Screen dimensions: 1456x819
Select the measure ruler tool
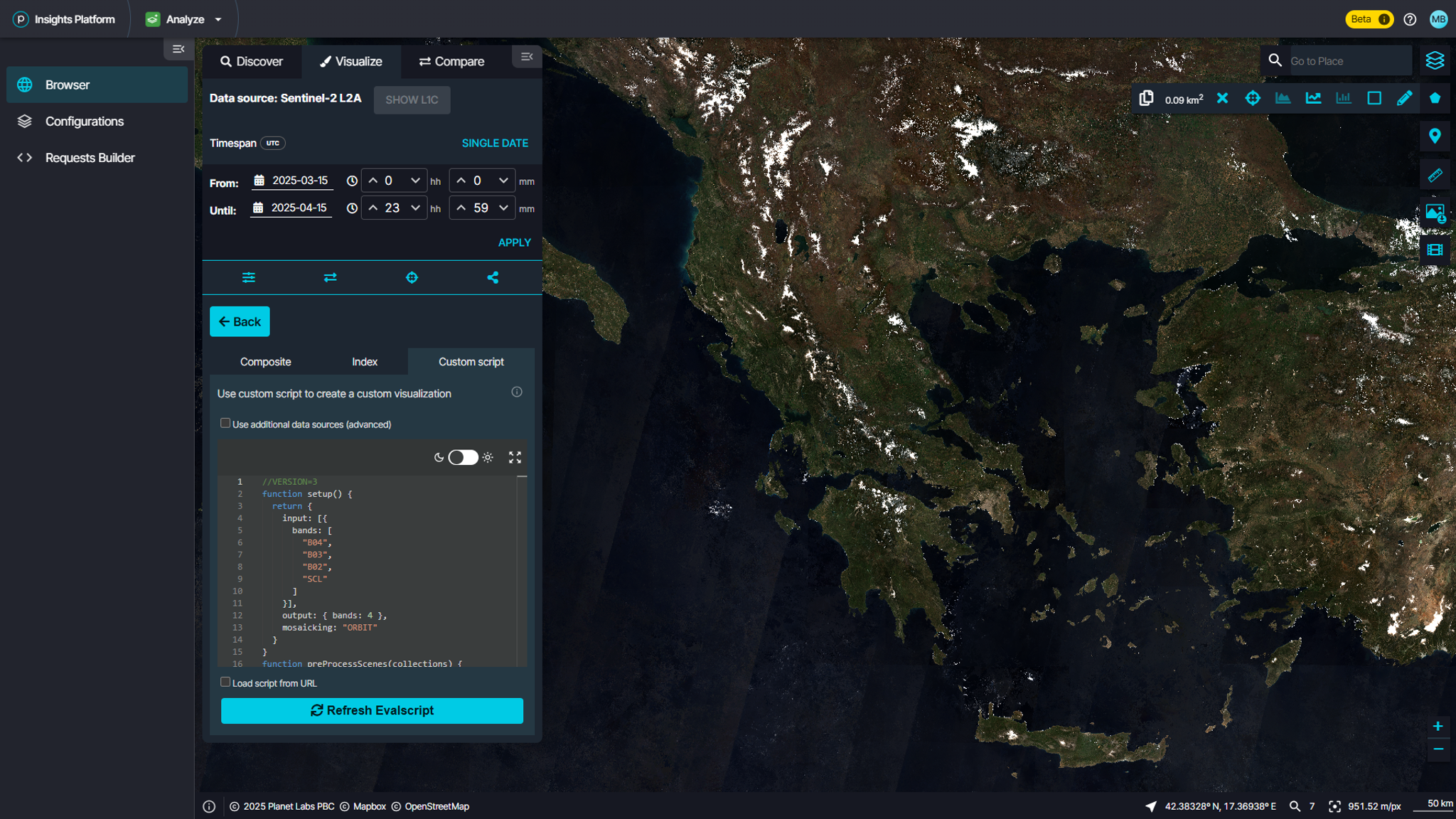pyautogui.click(x=1435, y=175)
